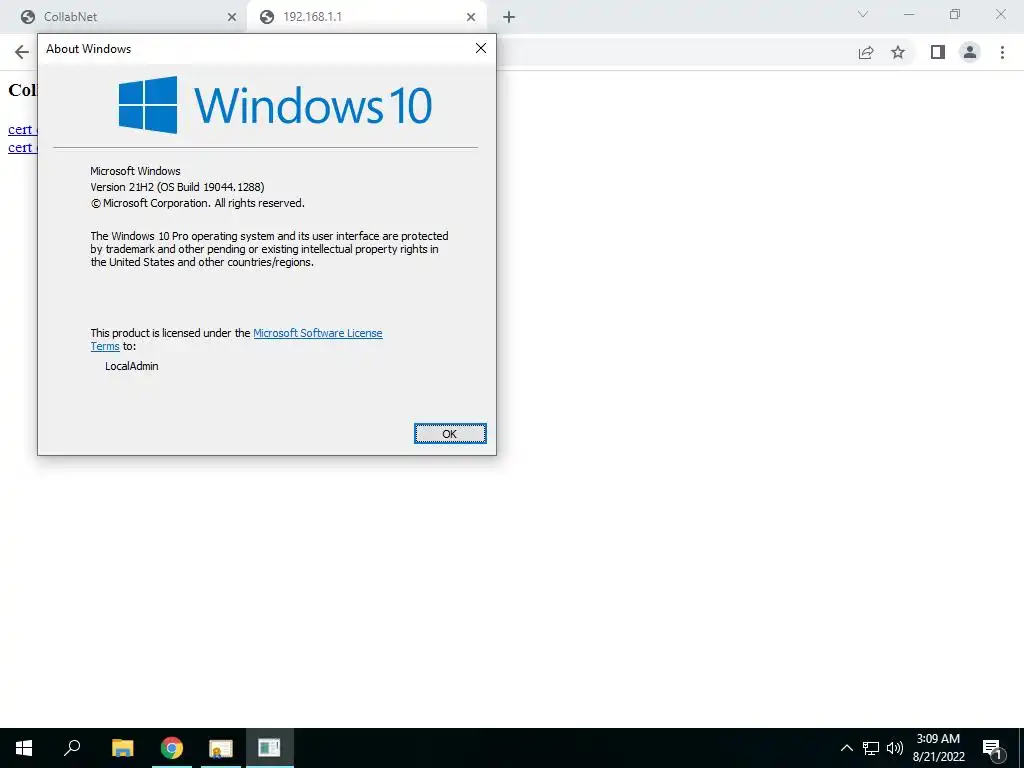1024x768 pixels.
Task: Click Version 21H2 build text
Action: (x=177, y=187)
